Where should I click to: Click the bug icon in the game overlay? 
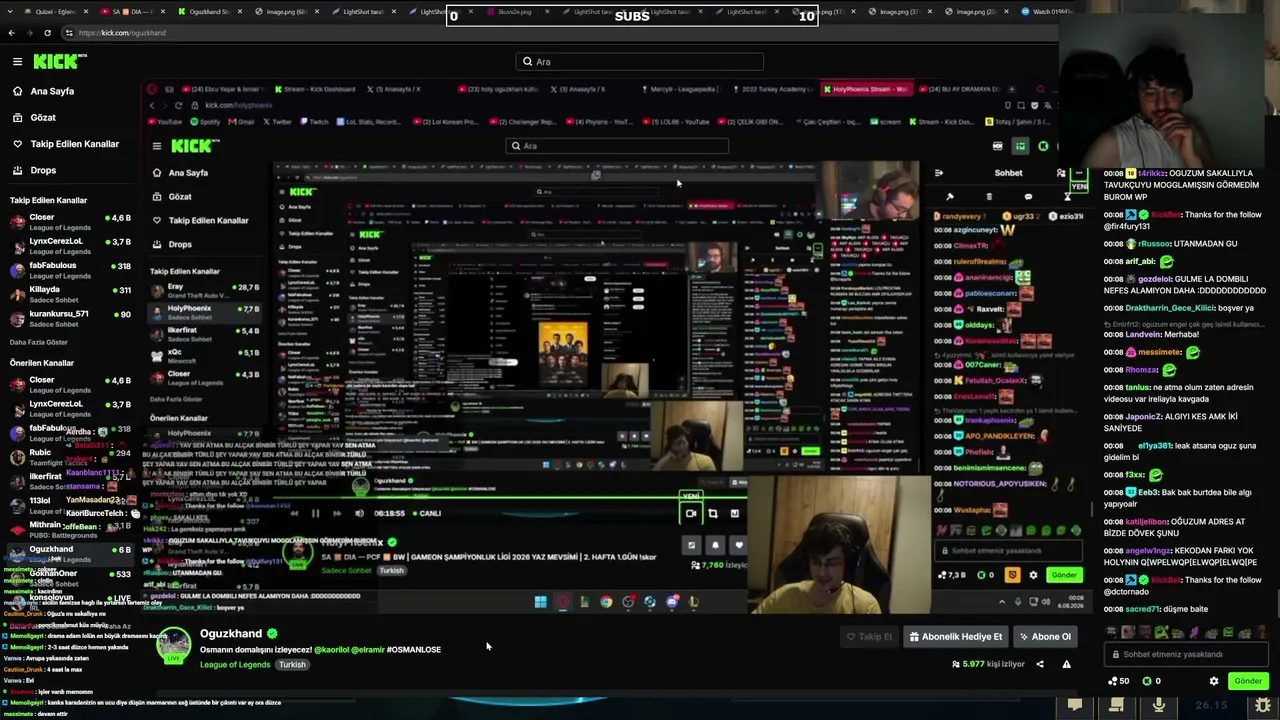[x=1263, y=706]
